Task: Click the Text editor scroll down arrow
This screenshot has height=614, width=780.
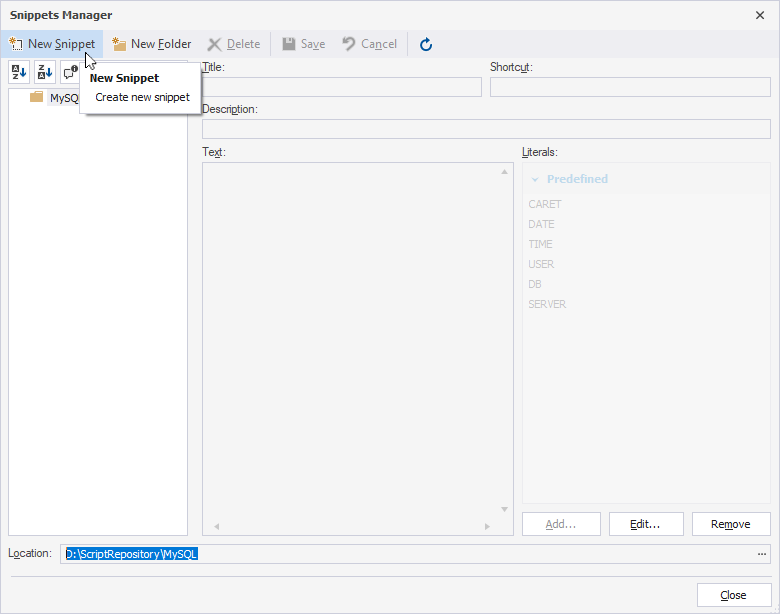Action: tap(504, 510)
